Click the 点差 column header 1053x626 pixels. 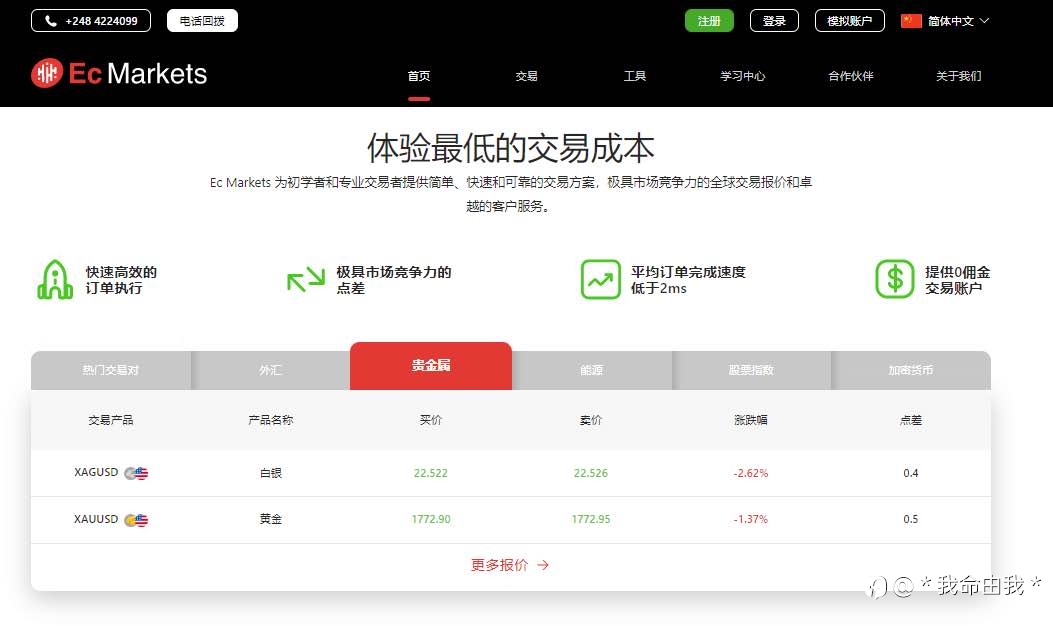(911, 420)
